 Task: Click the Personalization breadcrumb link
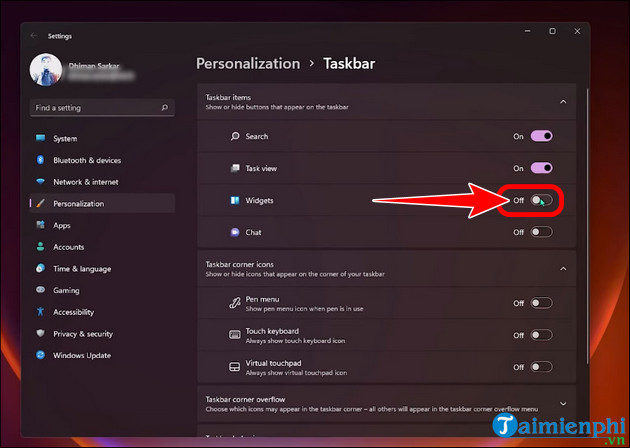tap(248, 63)
